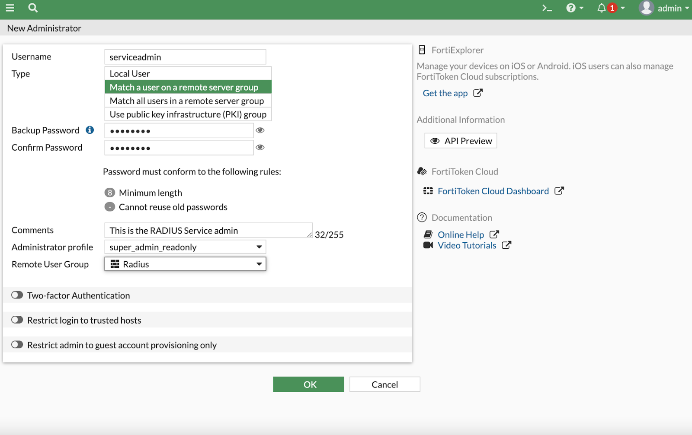
Task: Open the hamburger navigation menu
Action: [x=10, y=8]
